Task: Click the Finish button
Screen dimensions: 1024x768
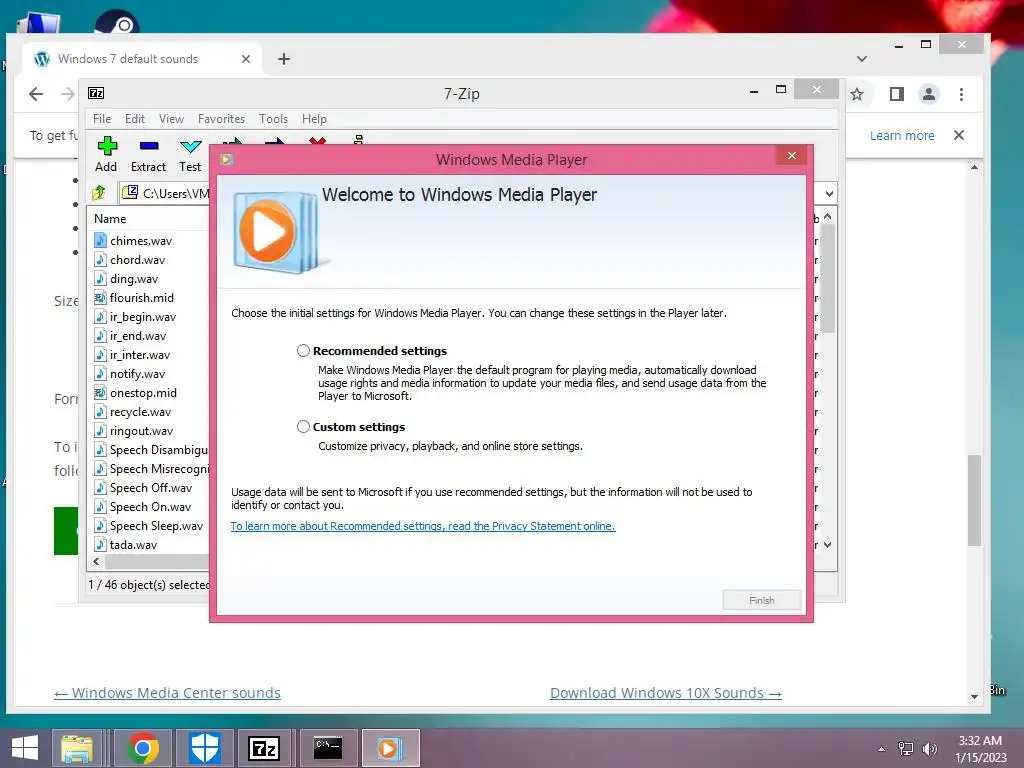Action: [x=761, y=600]
